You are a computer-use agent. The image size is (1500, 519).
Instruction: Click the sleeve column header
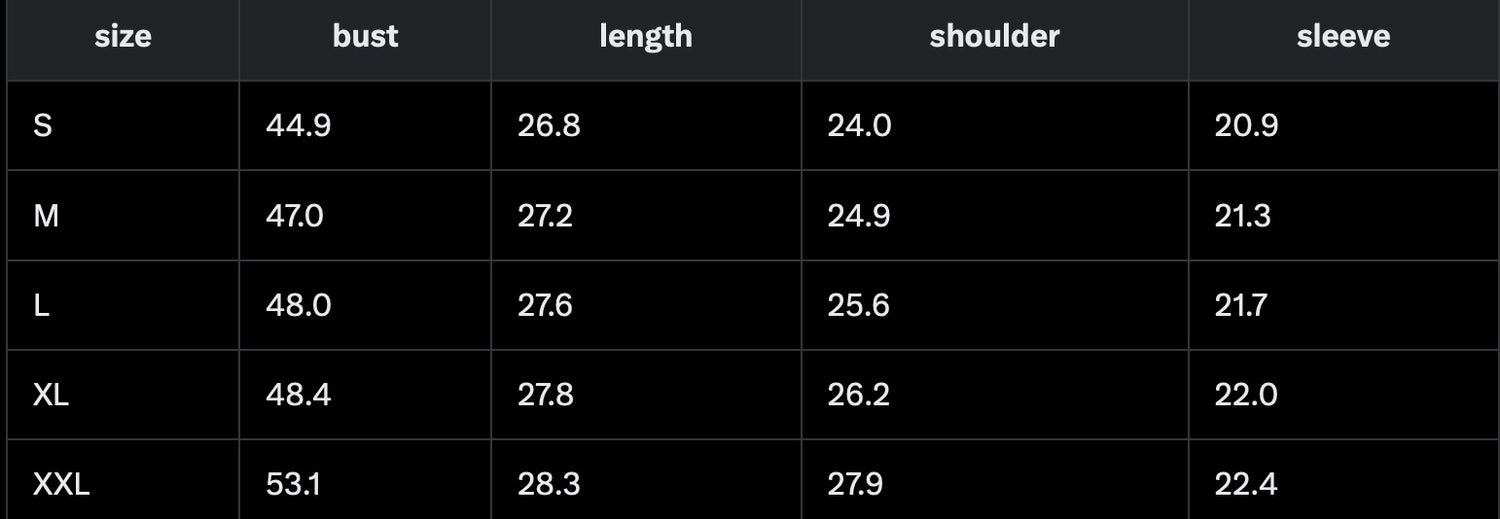point(1343,37)
